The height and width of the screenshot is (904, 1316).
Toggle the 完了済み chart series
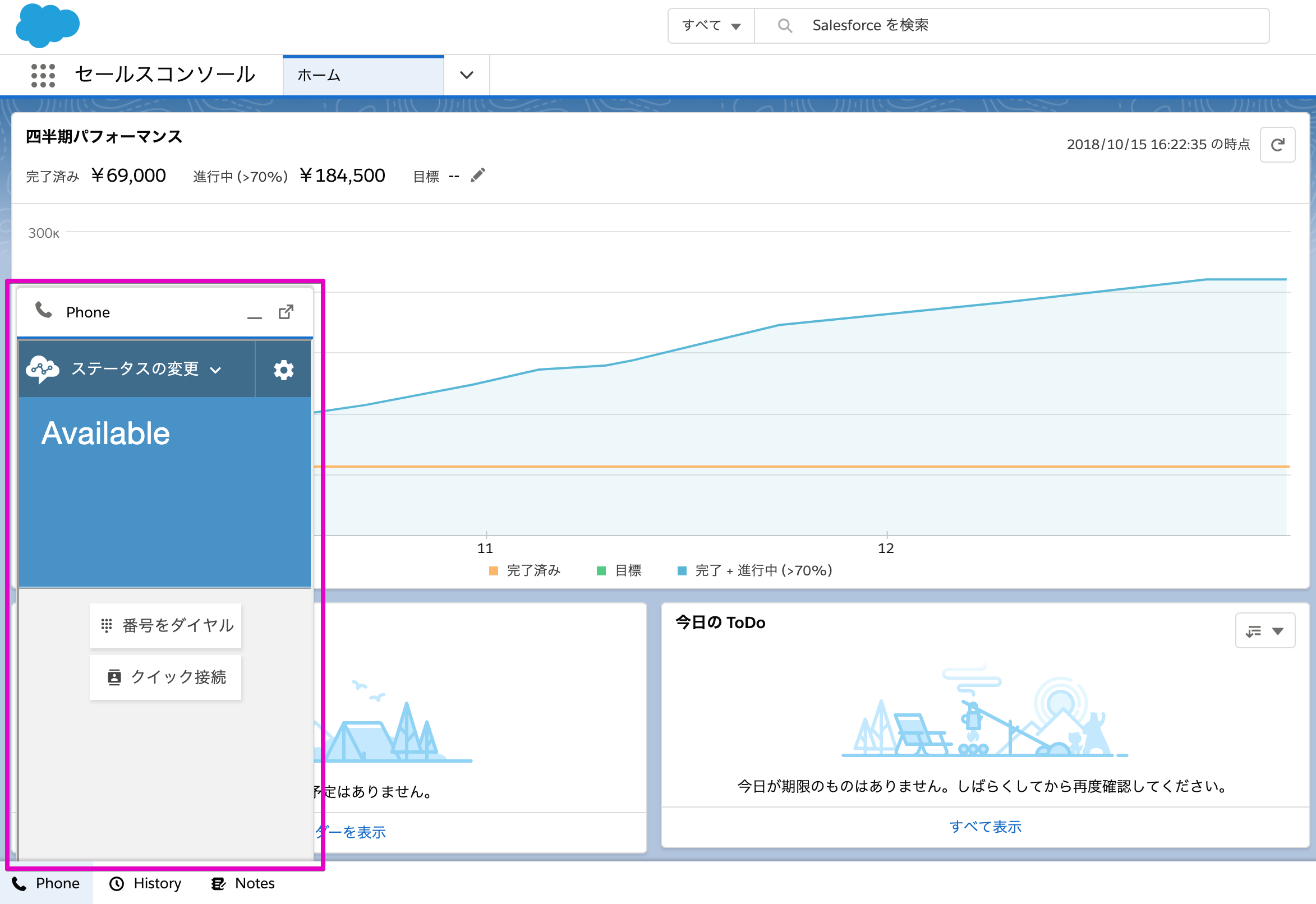click(494, 570)
